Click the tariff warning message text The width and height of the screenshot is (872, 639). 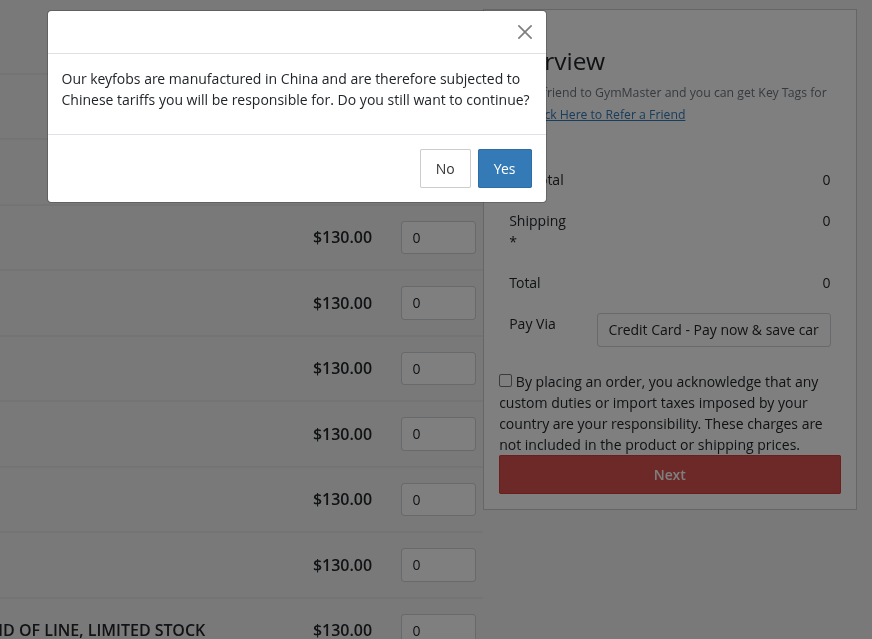click(x=295, y=89)
